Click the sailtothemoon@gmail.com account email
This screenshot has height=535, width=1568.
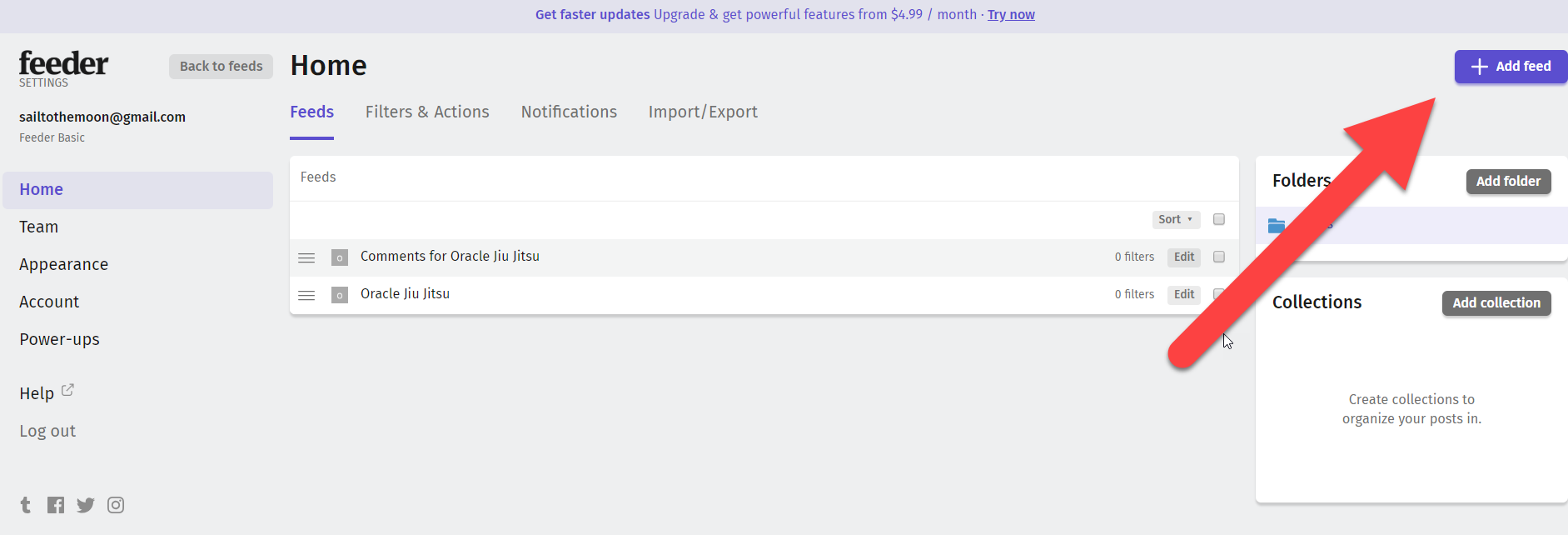[x=102, y=117]
